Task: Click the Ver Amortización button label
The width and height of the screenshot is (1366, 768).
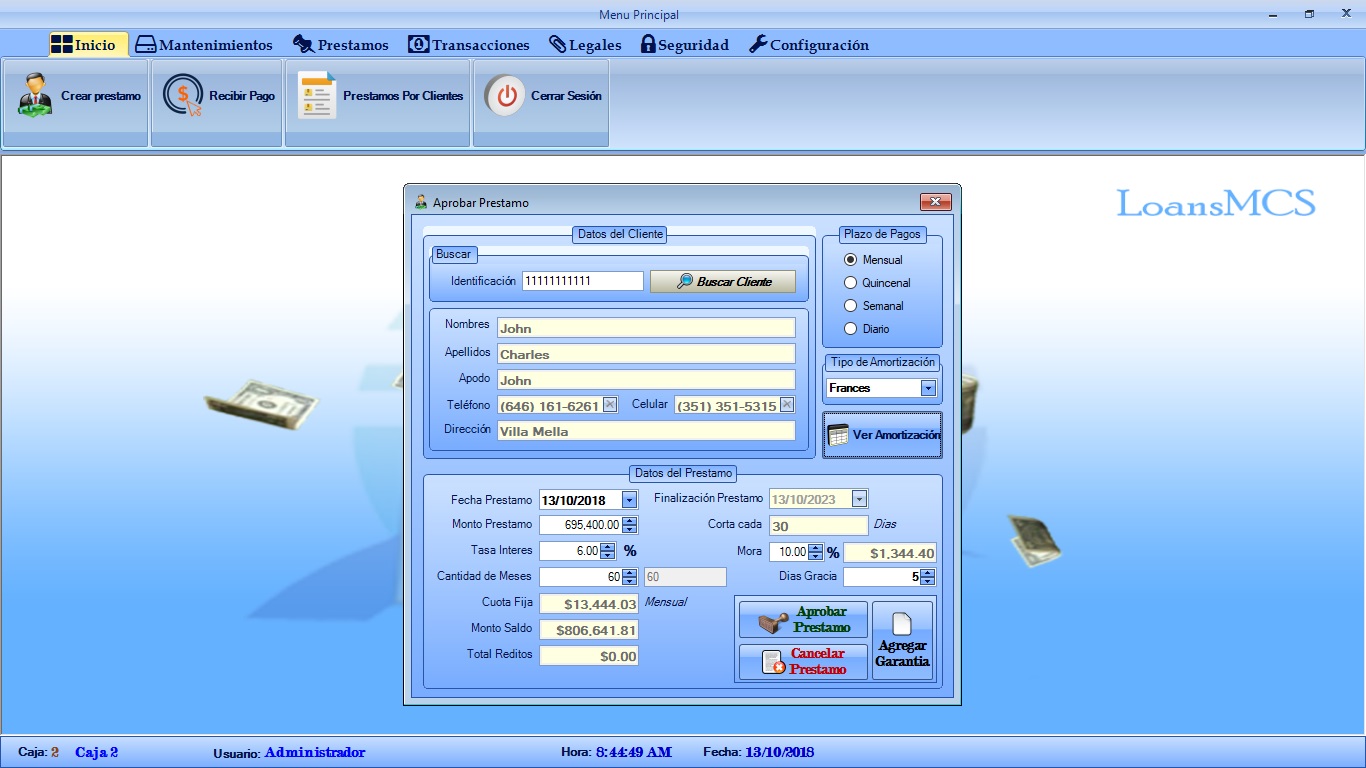Action: [x=896, y=435]
